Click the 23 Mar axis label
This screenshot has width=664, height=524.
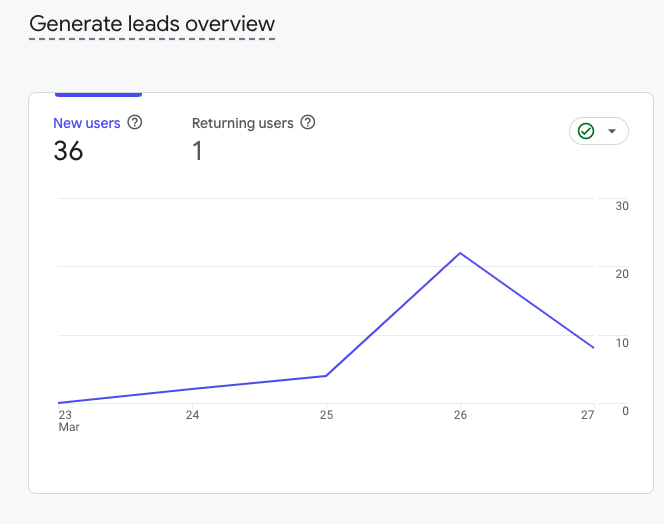pos(69,421)
